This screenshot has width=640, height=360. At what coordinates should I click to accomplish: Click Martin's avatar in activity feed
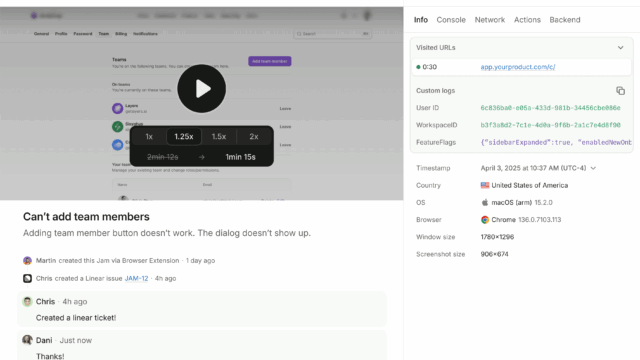coord(27,260)
